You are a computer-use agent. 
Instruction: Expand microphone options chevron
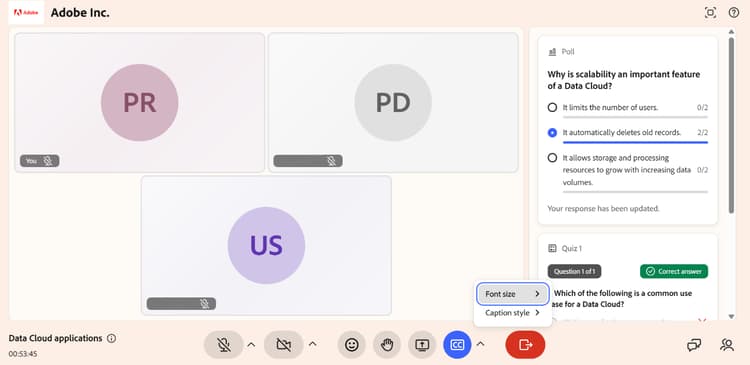click(x=252, y=344)
